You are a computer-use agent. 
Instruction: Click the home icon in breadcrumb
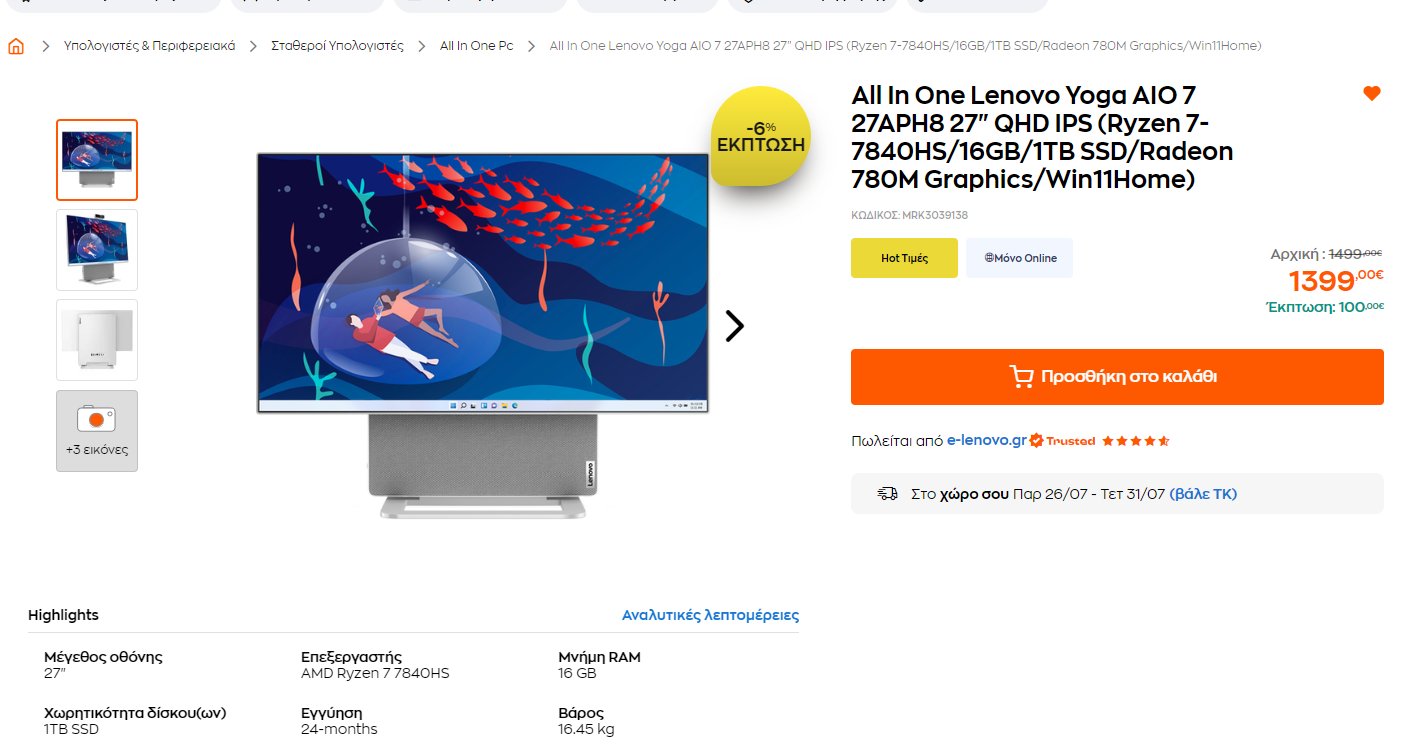[16, 46]
